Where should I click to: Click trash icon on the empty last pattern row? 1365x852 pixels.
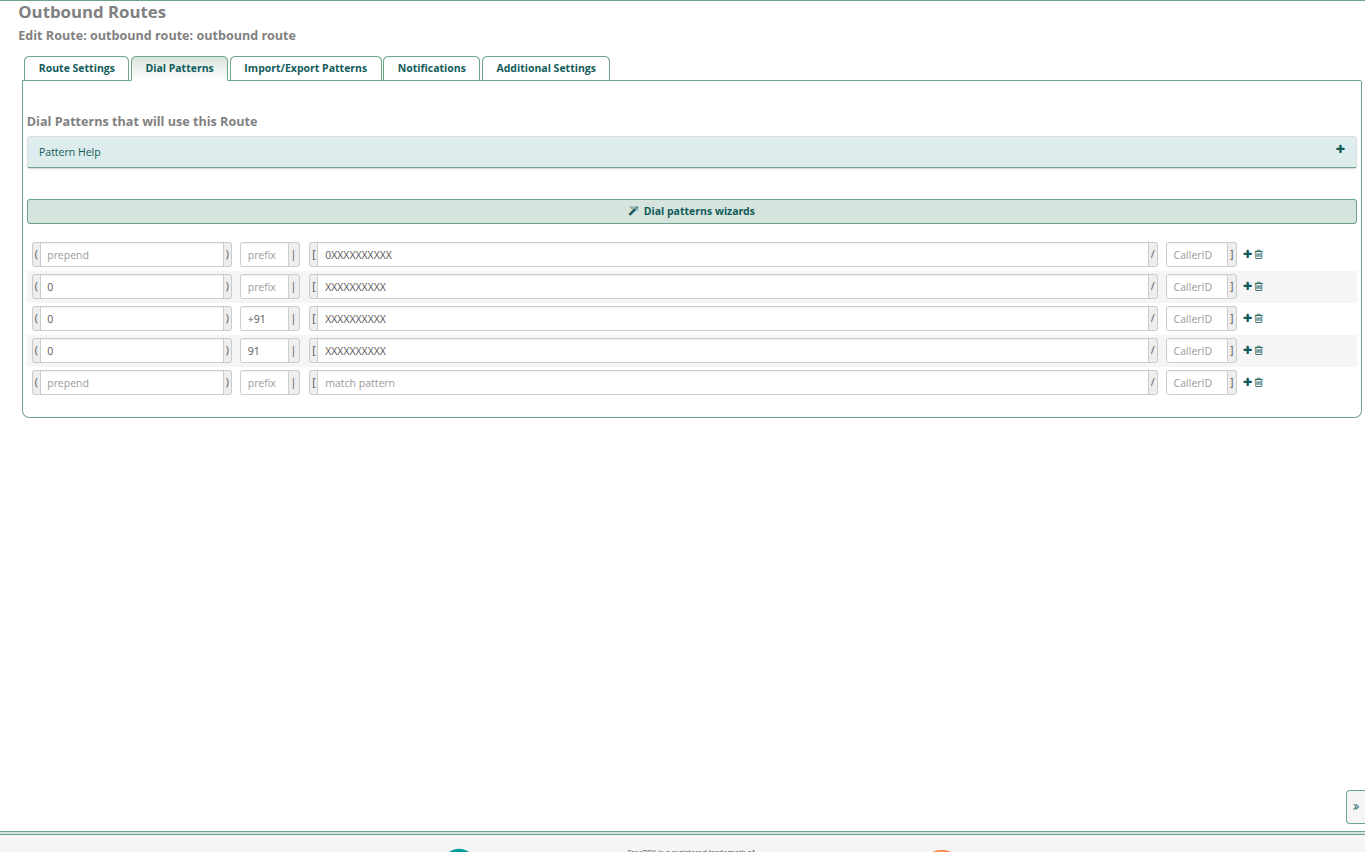(x=1259, y=383)
